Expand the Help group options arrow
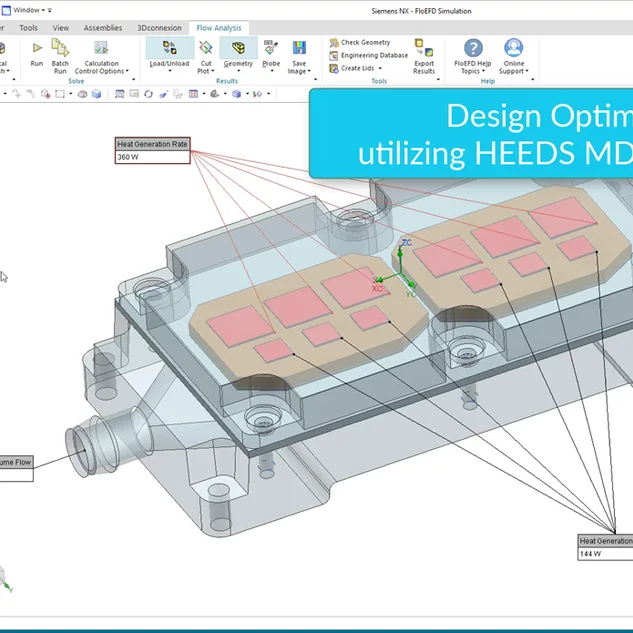Image resolution: width=633 pixels, height=633 pixels. point(532,80)
